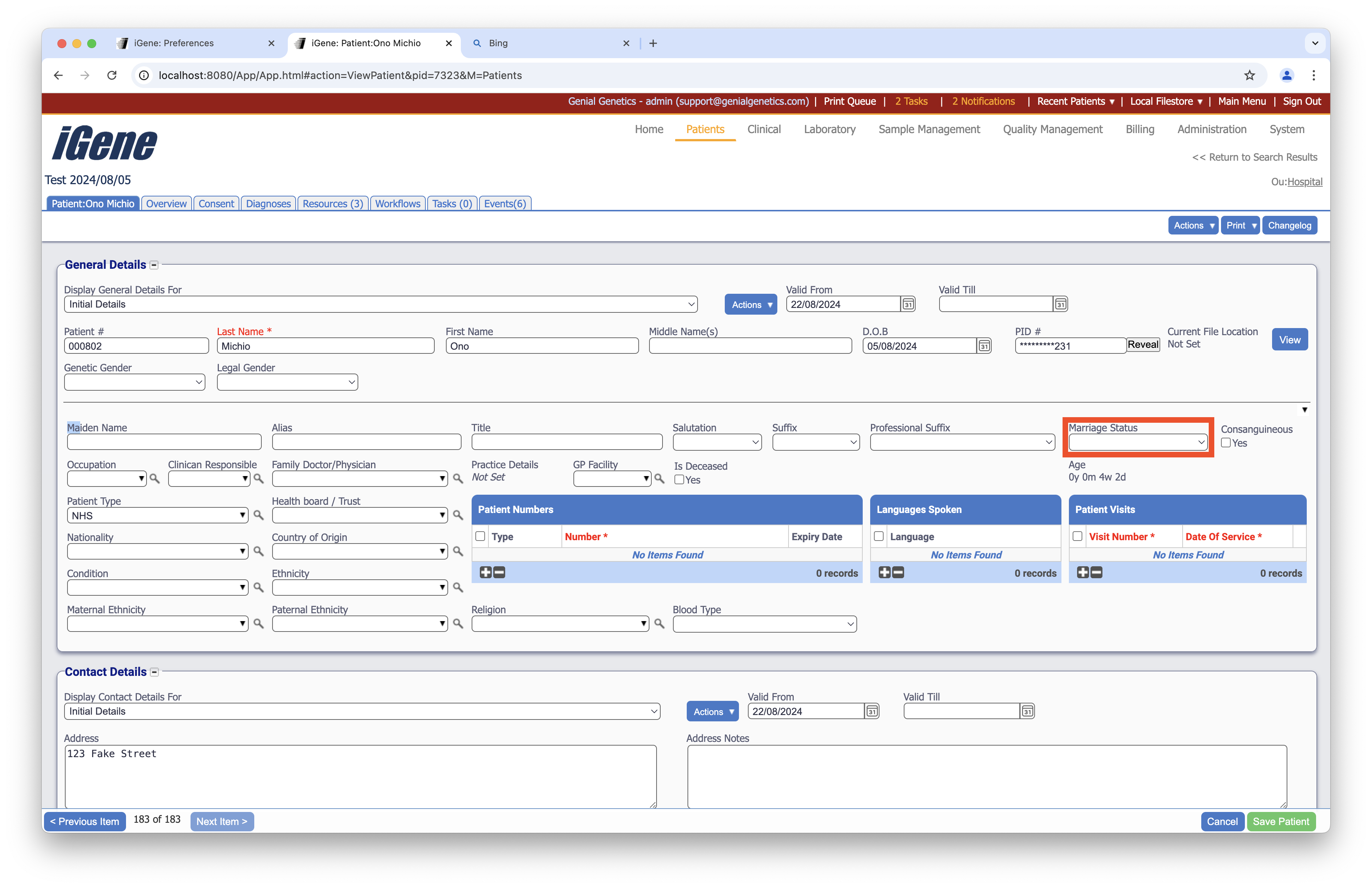Switch to the Diagnoses tab

tap(268, 204)
